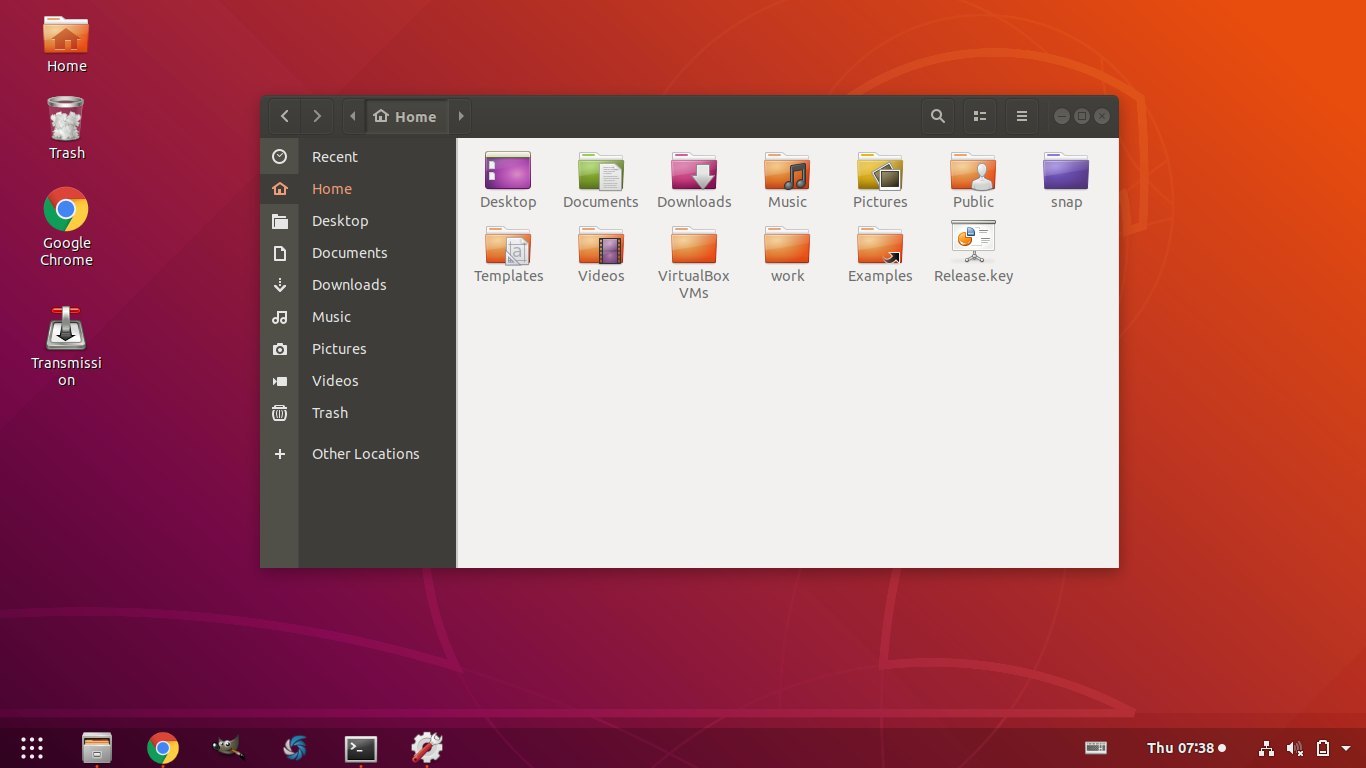Open the wrench settings tool in dock

point(427,748)
